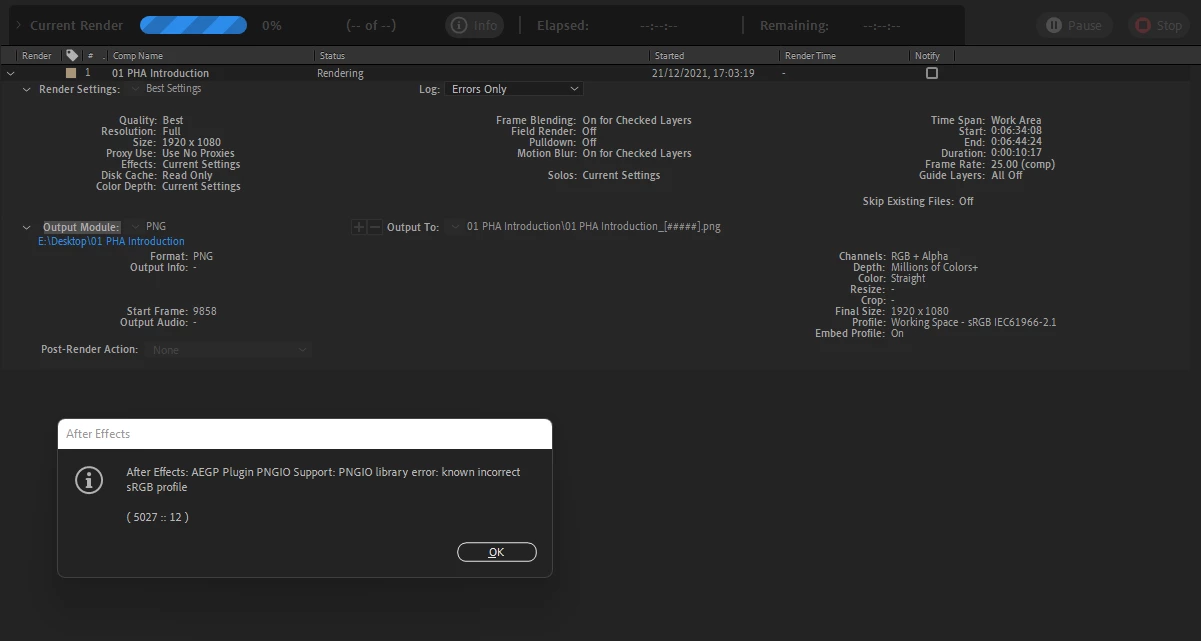
Task: Click the After Effects dialog title bar
Action: click(x=305, y=434)
